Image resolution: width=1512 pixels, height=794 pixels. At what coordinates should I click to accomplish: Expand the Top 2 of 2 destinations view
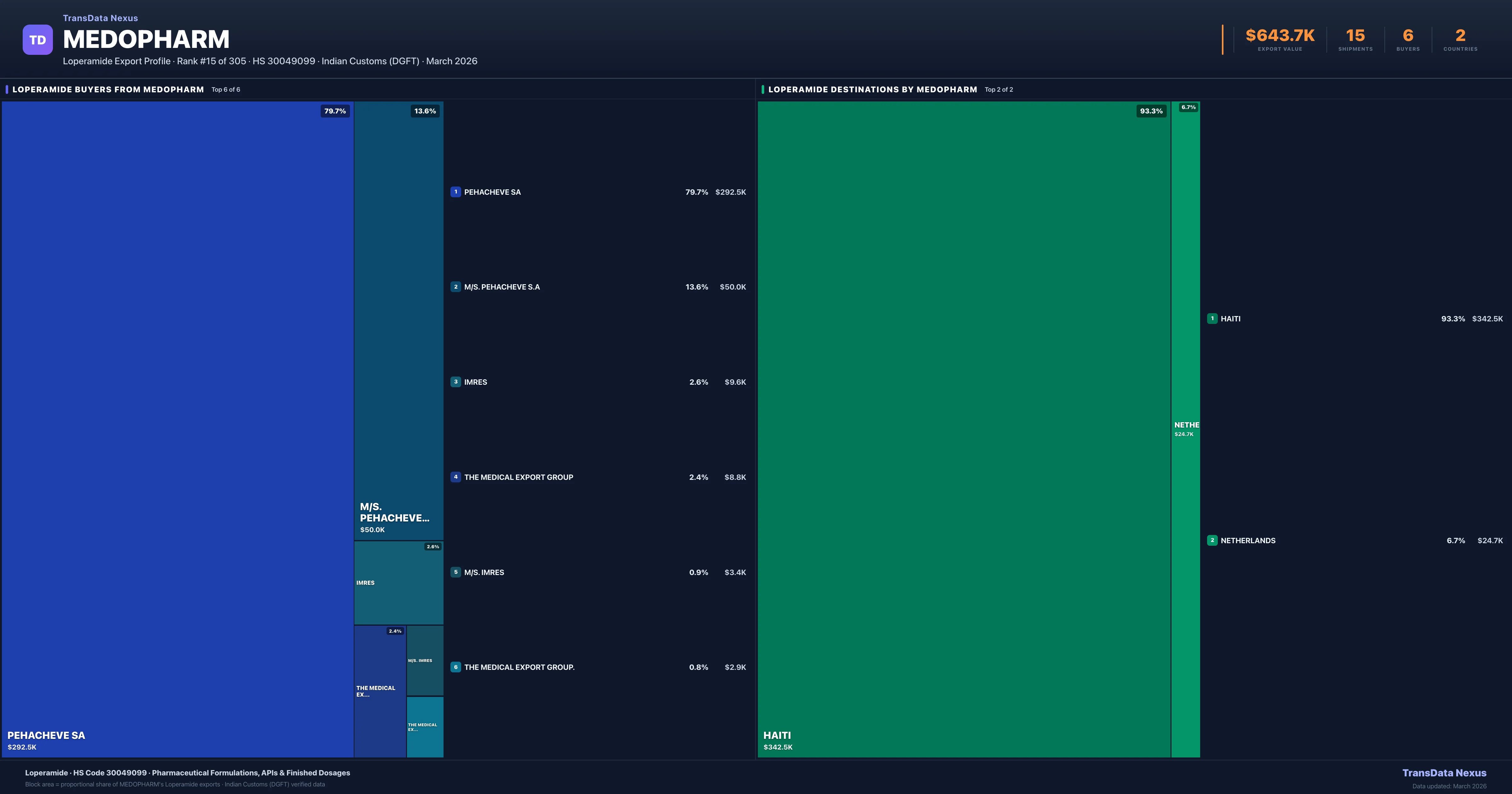coord(999,89)
